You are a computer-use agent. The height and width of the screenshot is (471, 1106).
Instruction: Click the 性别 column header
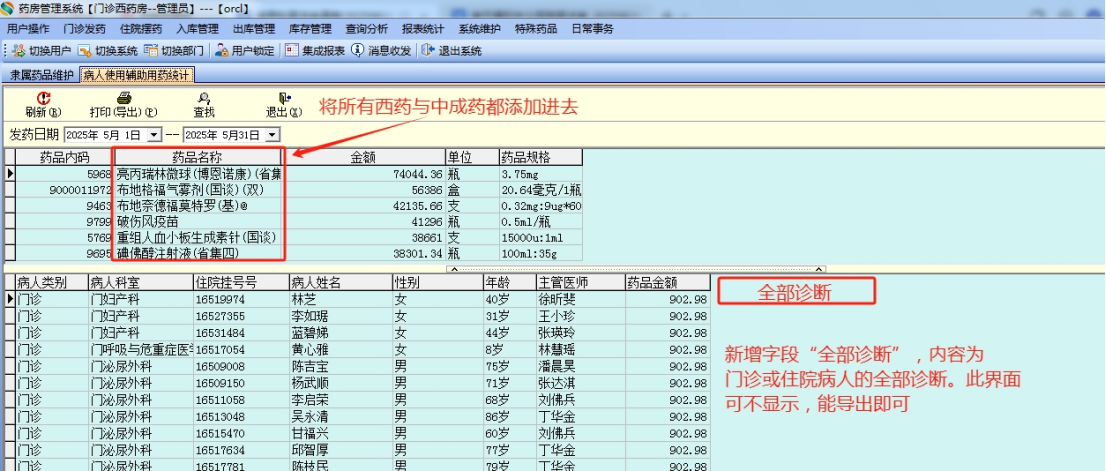437,283
